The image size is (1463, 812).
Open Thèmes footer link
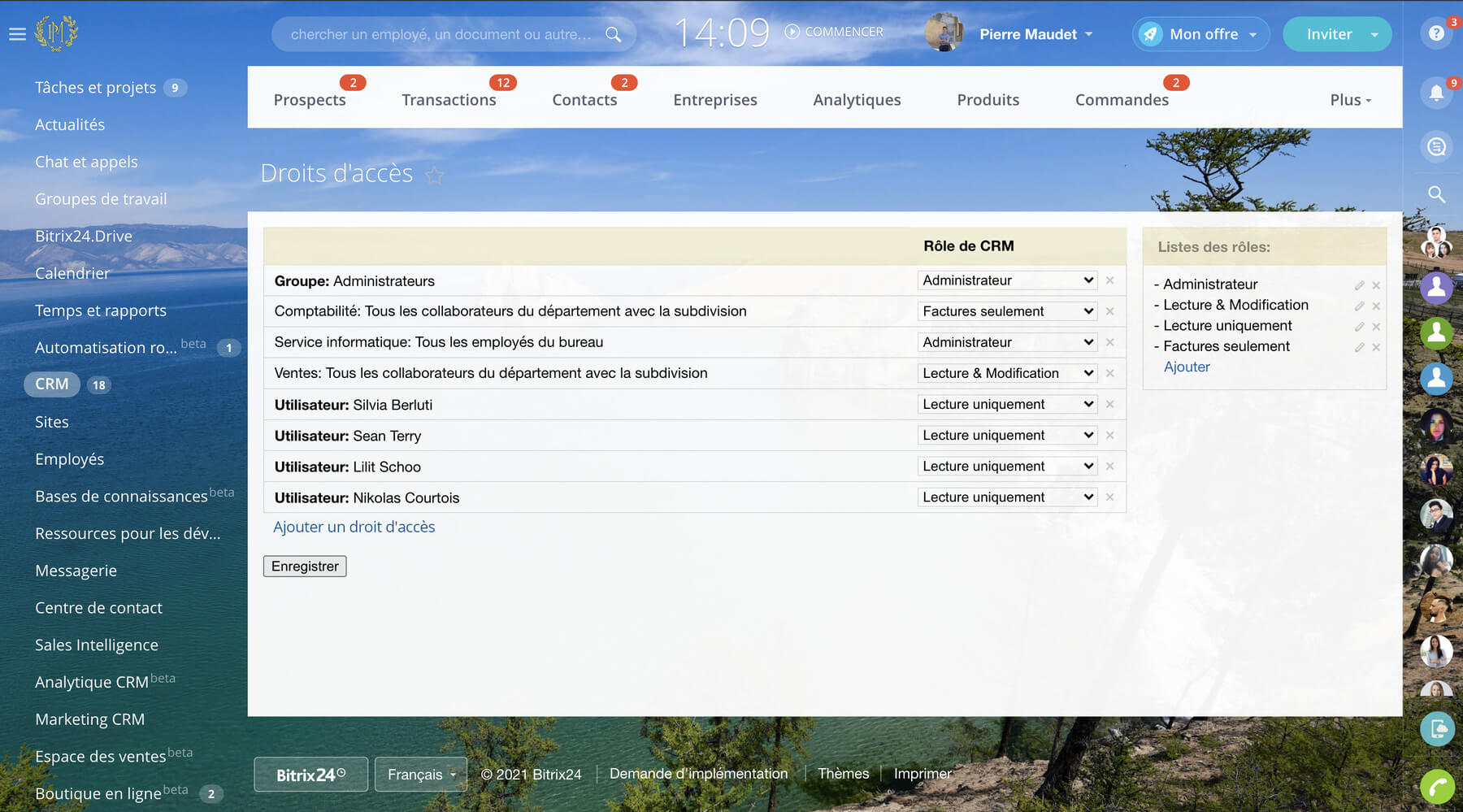pos(844,774)
